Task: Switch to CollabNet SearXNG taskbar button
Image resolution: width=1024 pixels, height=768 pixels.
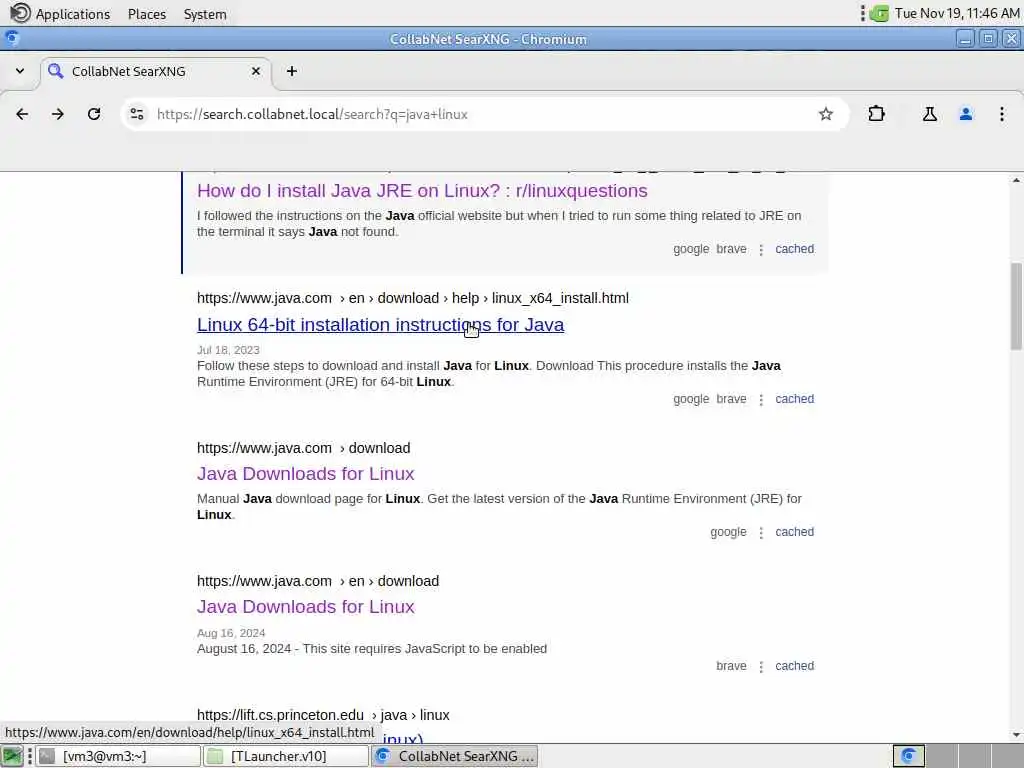Action: click(455, 756)
